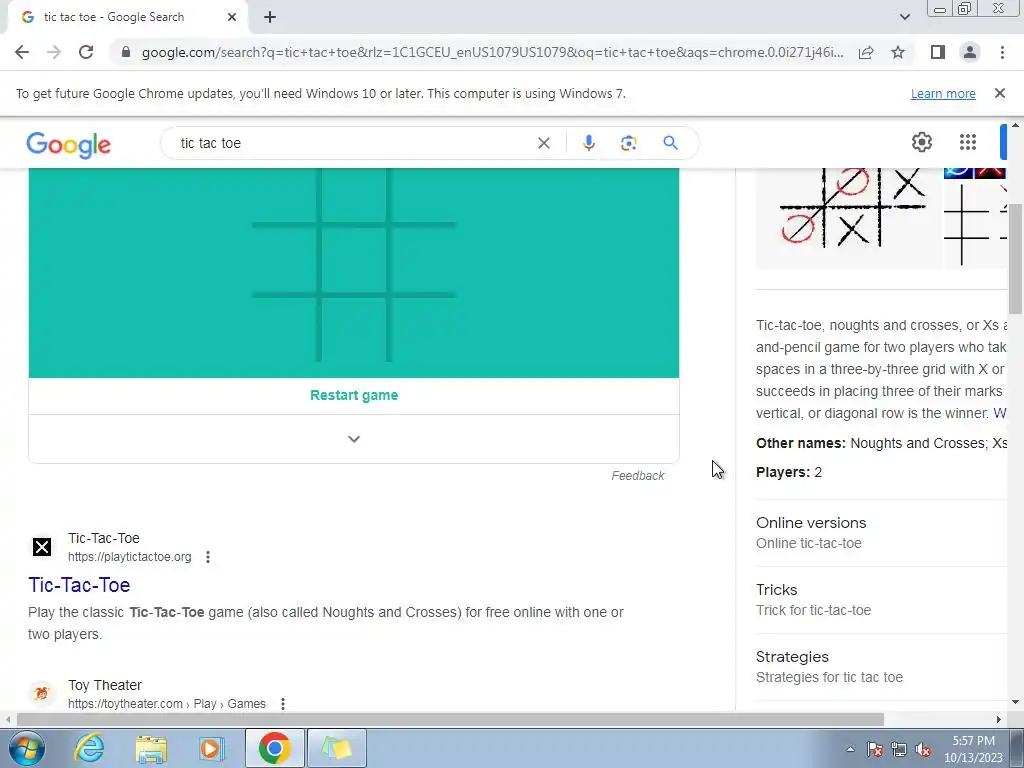The image size is (1024, 768).
Task: Open Chrome three-dot menu
Action: (x=1002, y=52)
